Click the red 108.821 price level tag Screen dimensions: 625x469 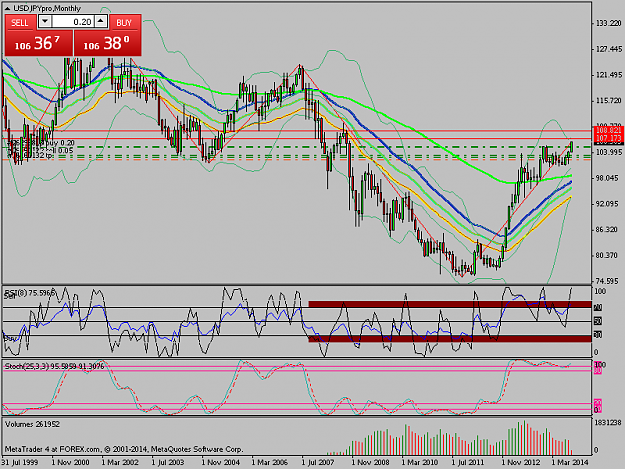[608, 130]
